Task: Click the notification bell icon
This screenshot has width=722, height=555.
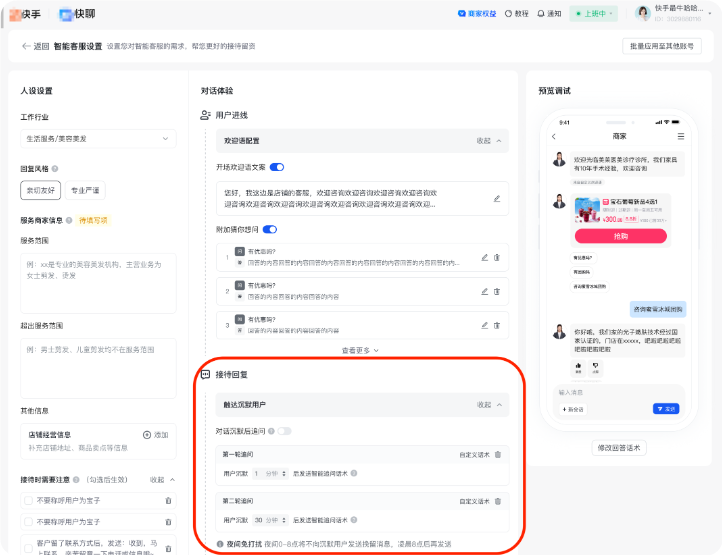Action: pos(542,14)
